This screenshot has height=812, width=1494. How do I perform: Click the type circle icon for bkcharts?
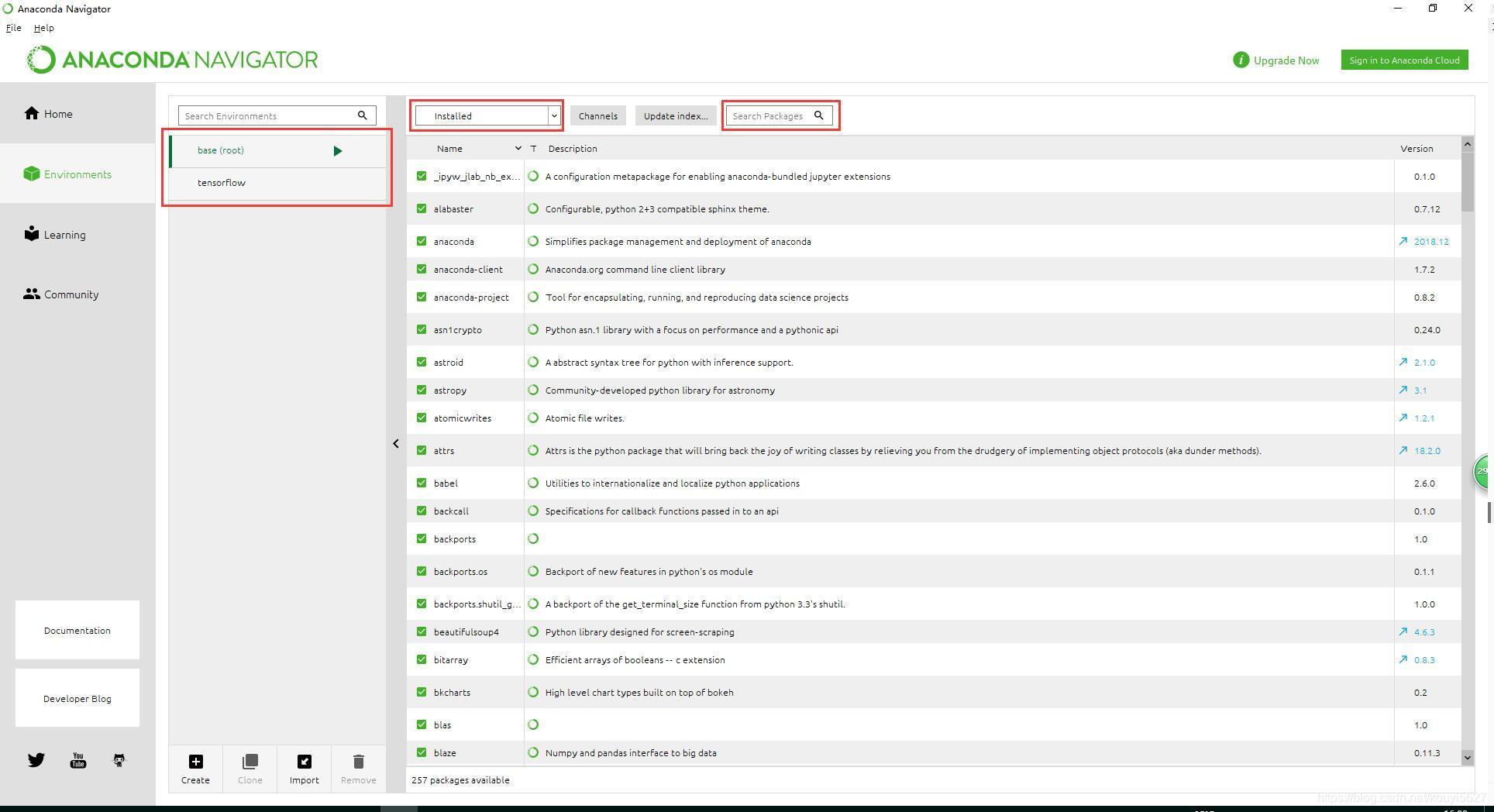pos(533,693)
